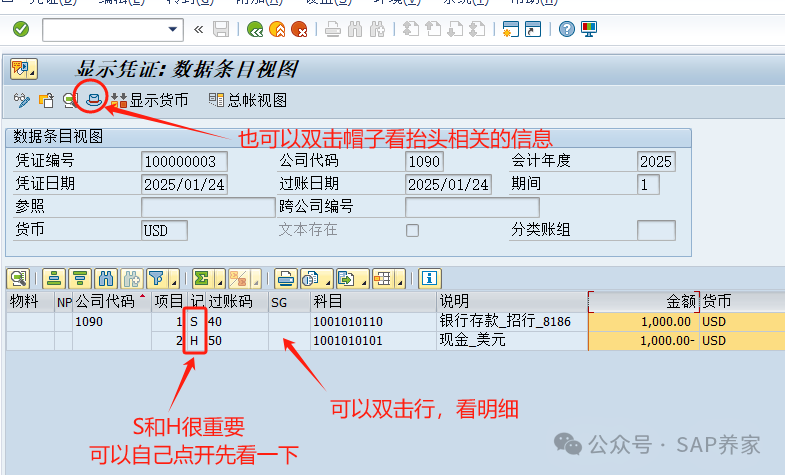Click the green Enter checkmark icon
The height and width of the screenshot is (475, 785).
pos(21,30)
